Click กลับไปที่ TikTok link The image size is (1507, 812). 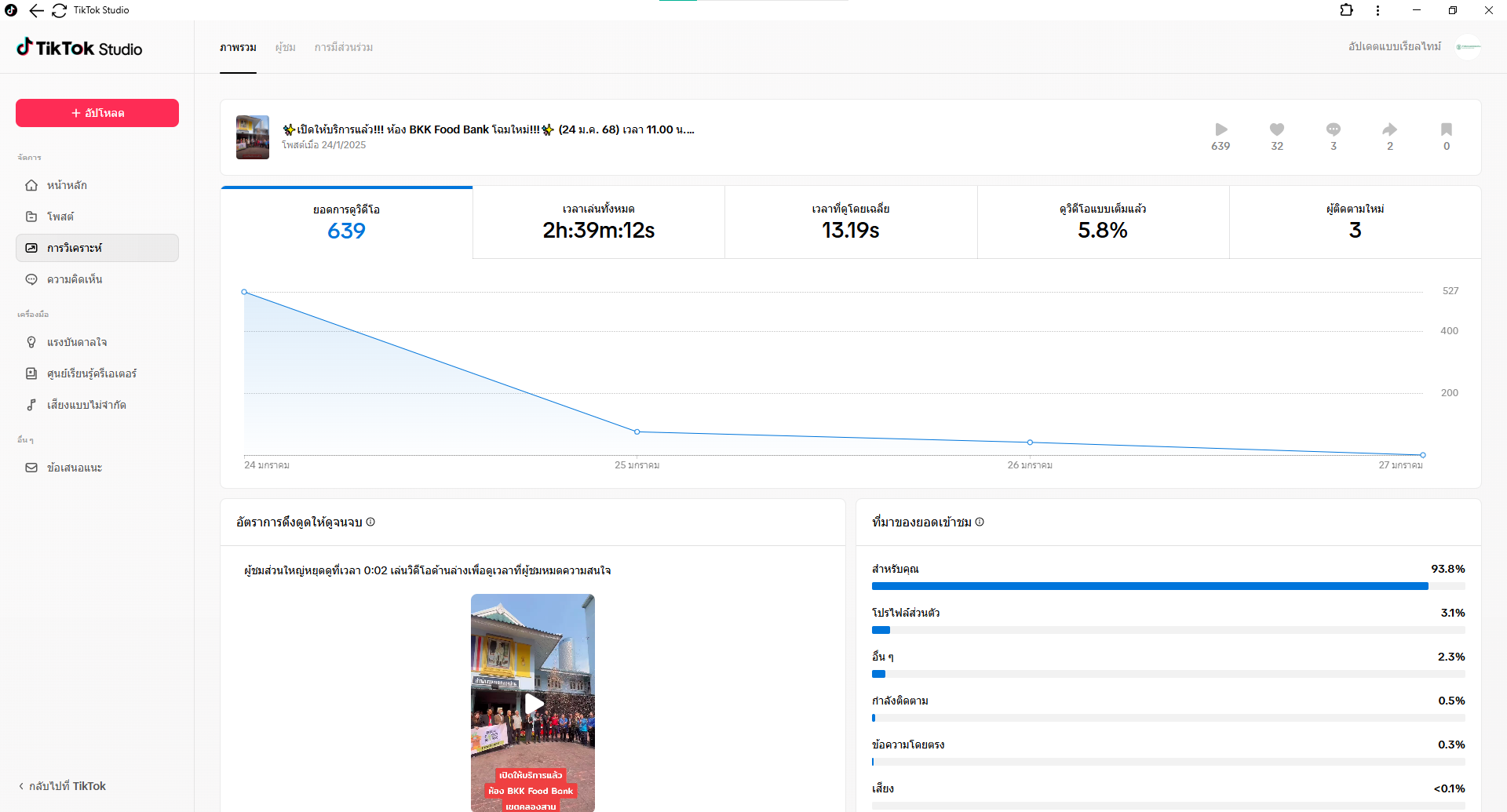click(x=62, y=786)
